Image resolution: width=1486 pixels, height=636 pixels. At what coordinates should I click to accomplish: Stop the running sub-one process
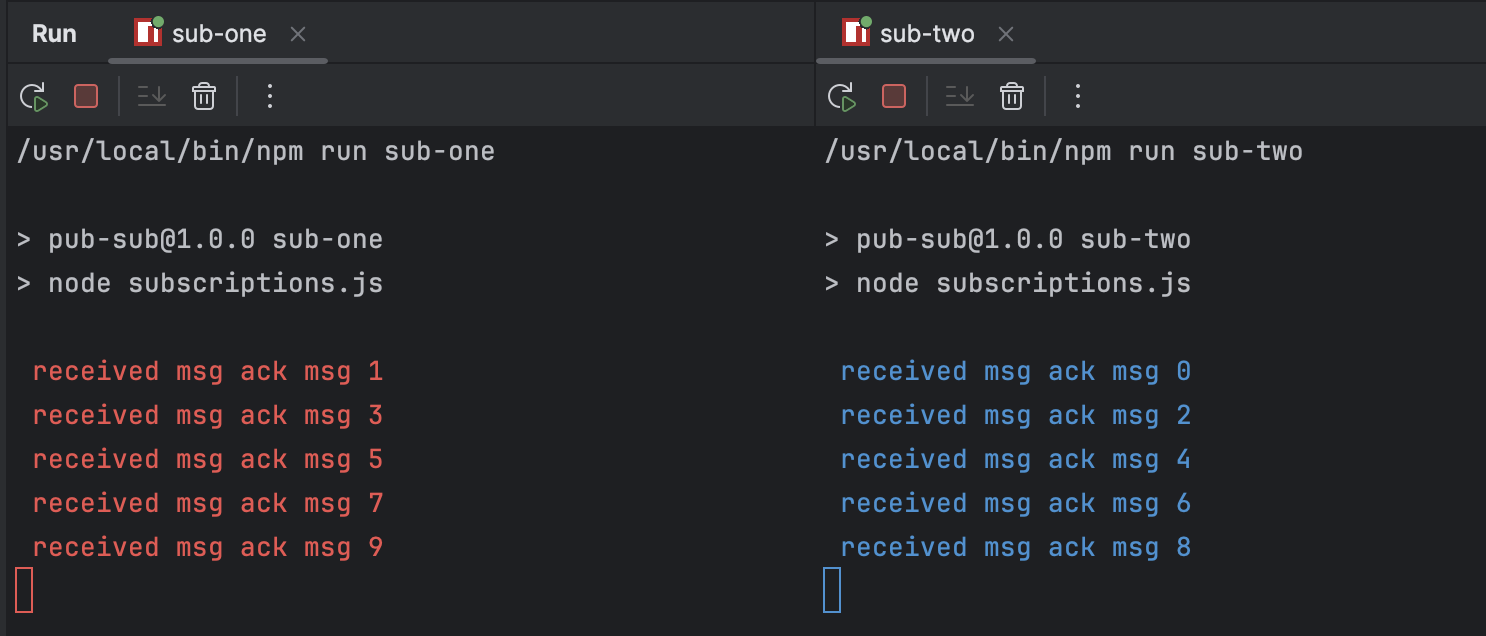tap(86, 96)
